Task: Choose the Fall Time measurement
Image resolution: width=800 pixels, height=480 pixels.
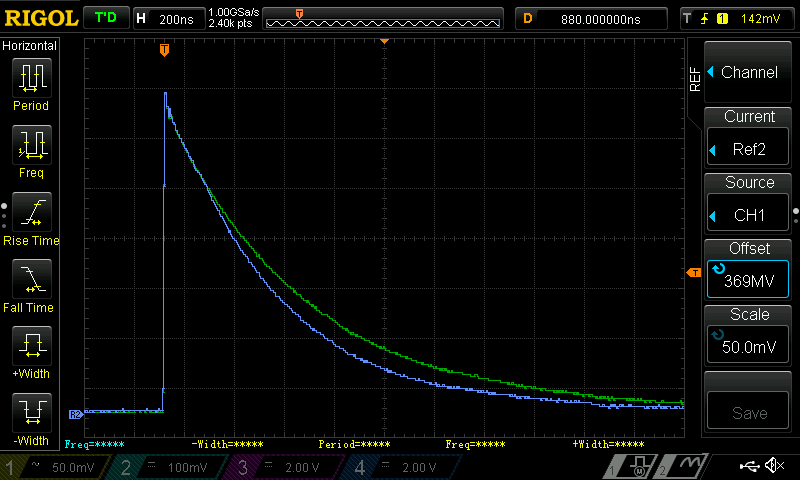Action: point(30,285)
